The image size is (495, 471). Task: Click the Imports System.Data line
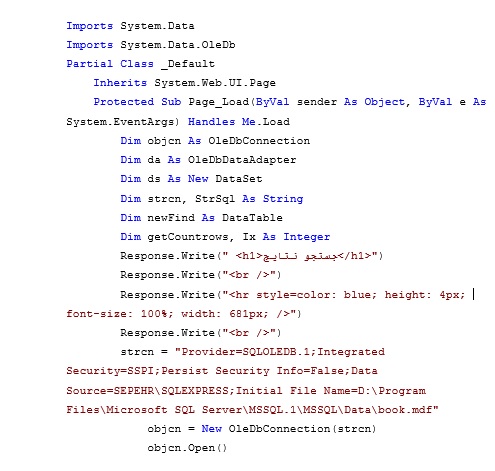(130, 26)
